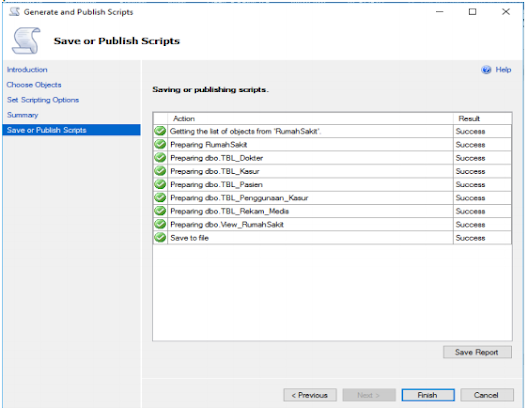Viewport: 528px width, 409px height.
Task: Click success icon for Getting list of objects
Action: [x=160, y=131]
